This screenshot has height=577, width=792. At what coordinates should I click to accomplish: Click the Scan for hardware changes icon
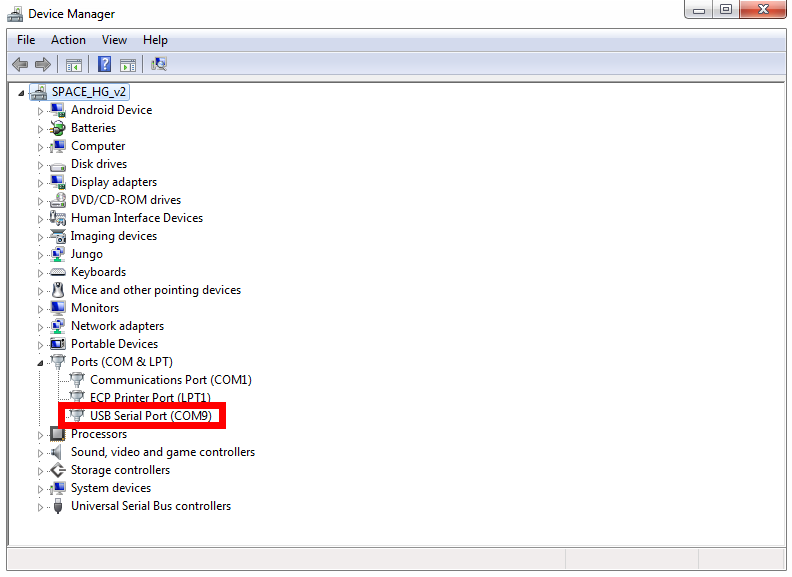[159, 64]
